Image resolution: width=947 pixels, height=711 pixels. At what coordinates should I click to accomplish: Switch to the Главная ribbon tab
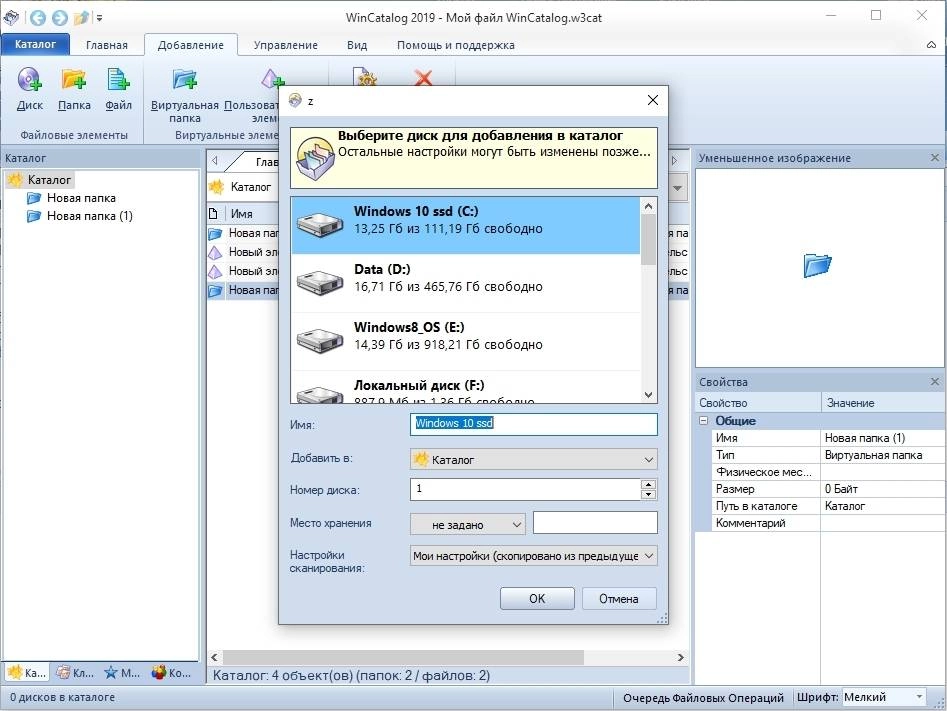107,45
